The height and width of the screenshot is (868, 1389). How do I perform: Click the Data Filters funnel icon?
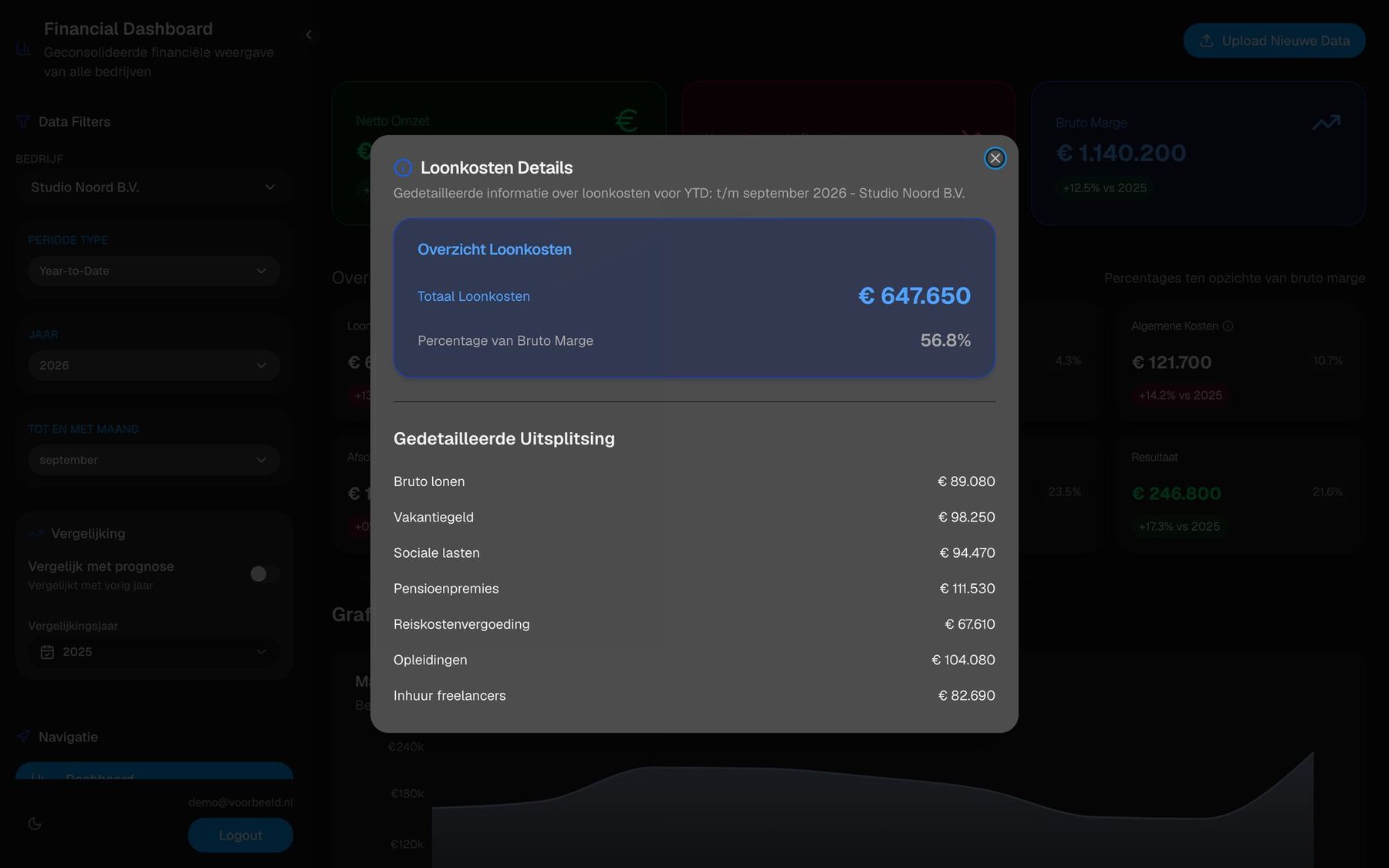point(23,122)
